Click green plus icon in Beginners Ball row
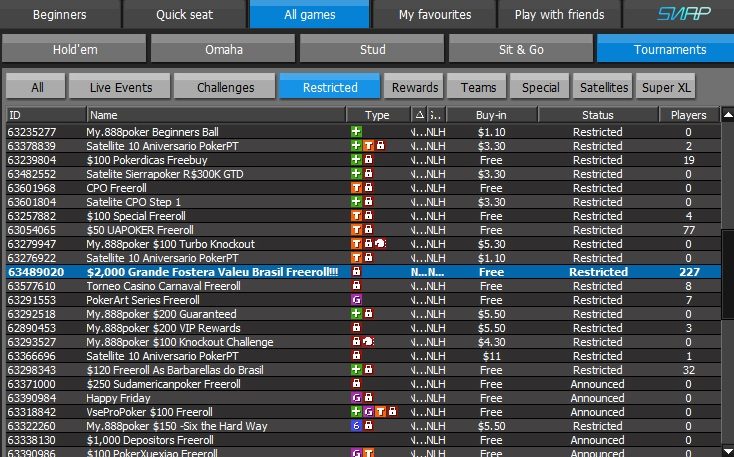This screenshot has width=734, height=457. tap(356, 132)
